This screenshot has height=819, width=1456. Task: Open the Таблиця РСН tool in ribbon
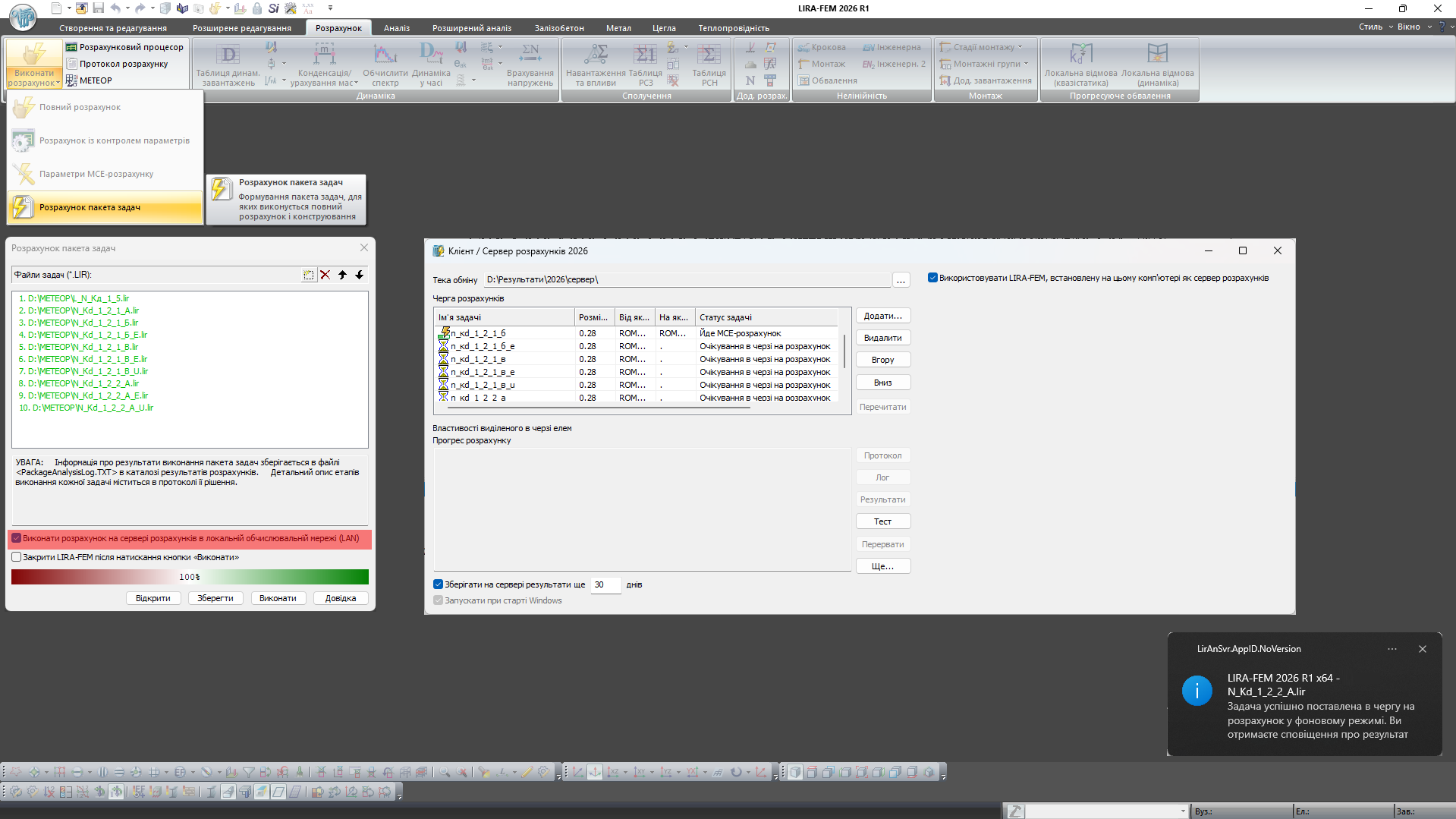709,64
